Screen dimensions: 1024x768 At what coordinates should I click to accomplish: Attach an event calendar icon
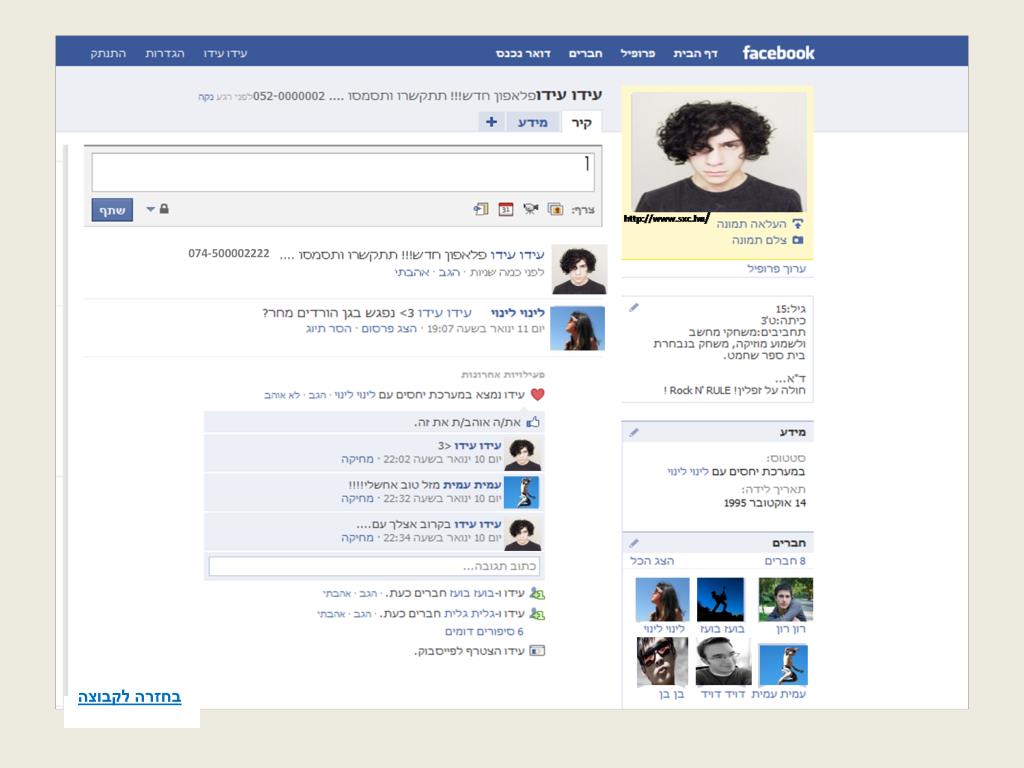point(506,209)
